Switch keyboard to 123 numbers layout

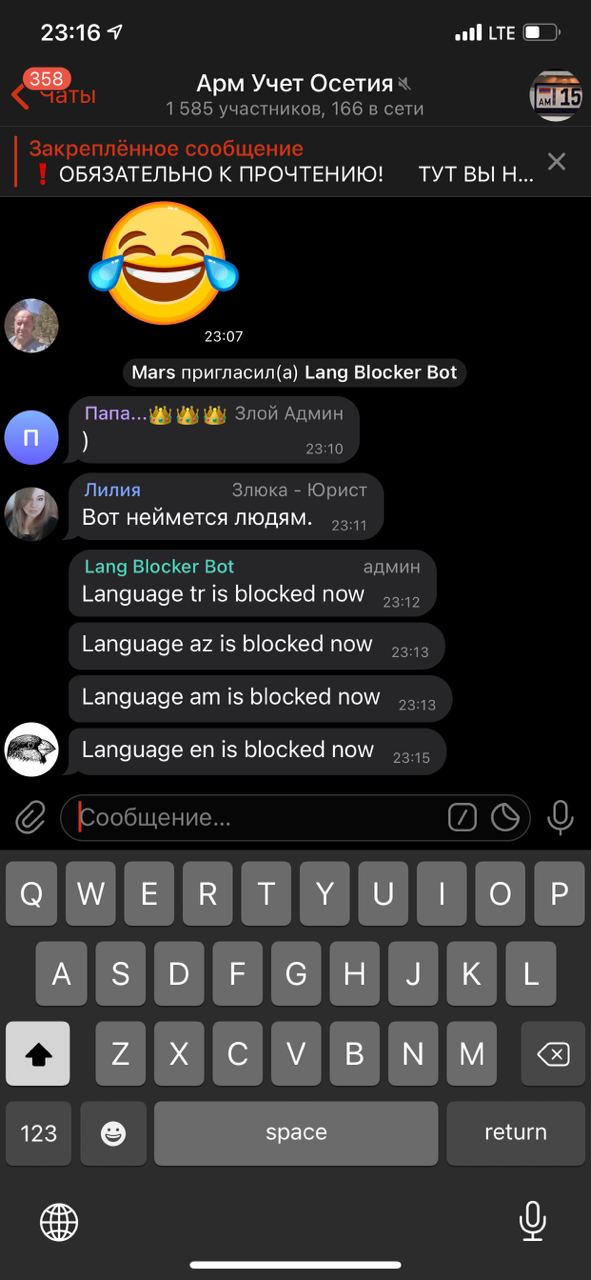38,1133
